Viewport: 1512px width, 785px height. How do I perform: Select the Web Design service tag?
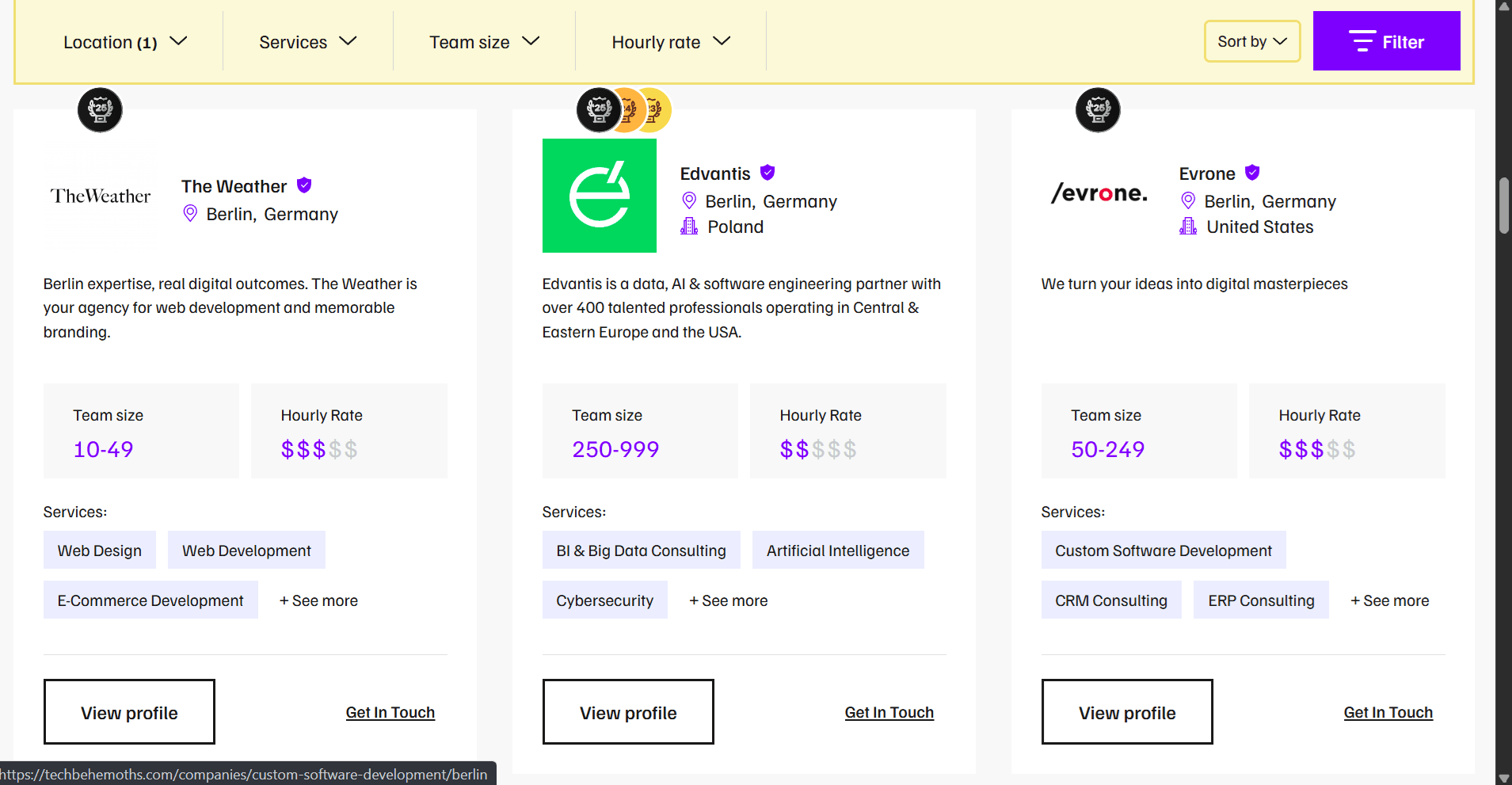[x=100, y=550]
